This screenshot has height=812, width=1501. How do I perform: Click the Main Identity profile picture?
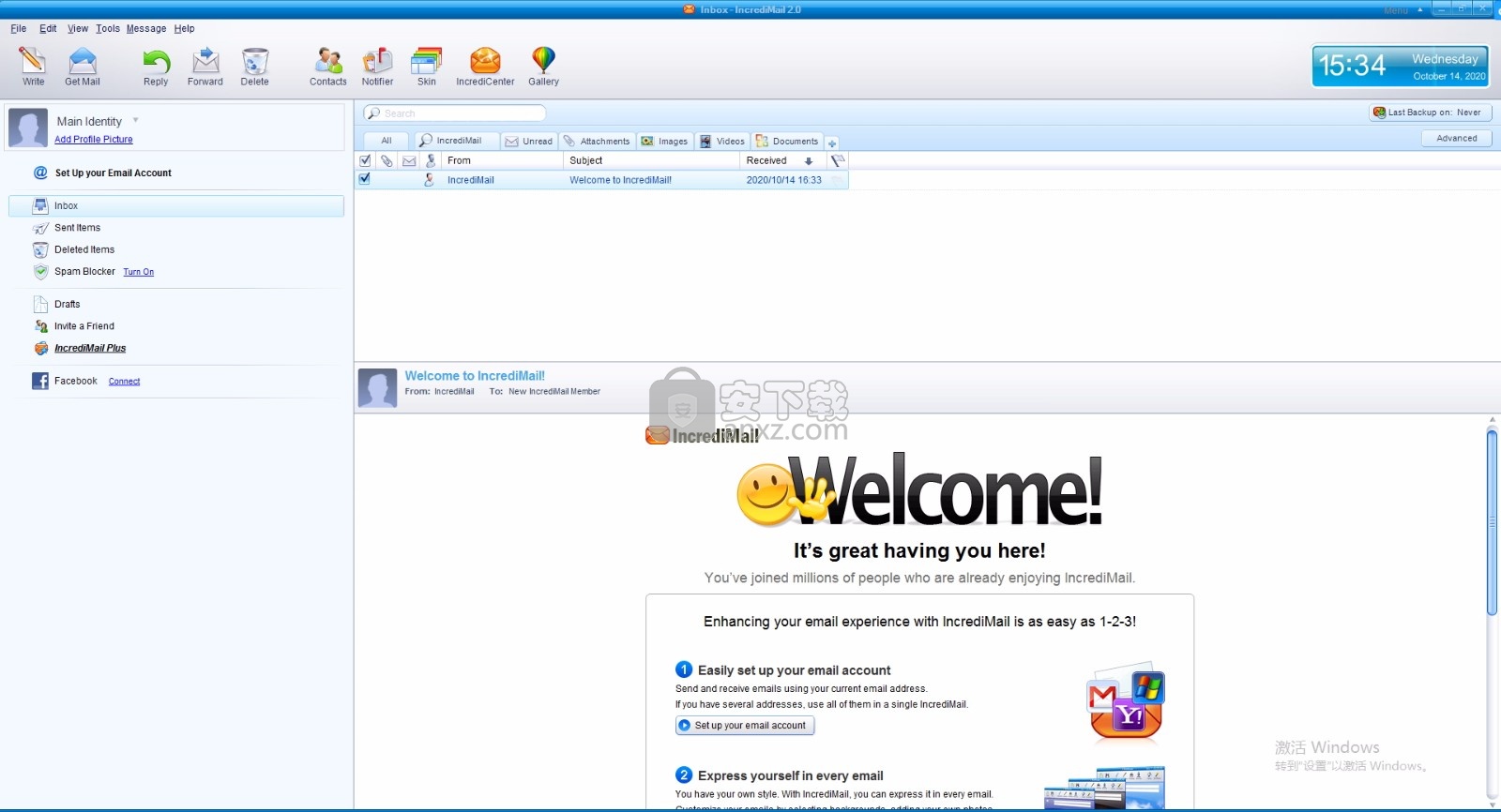(28, 128)
